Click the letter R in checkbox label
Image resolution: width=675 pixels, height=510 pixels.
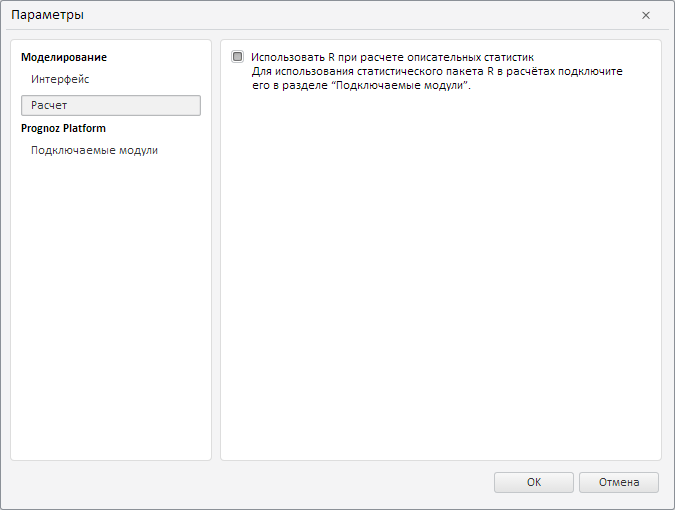coord(331,58)
